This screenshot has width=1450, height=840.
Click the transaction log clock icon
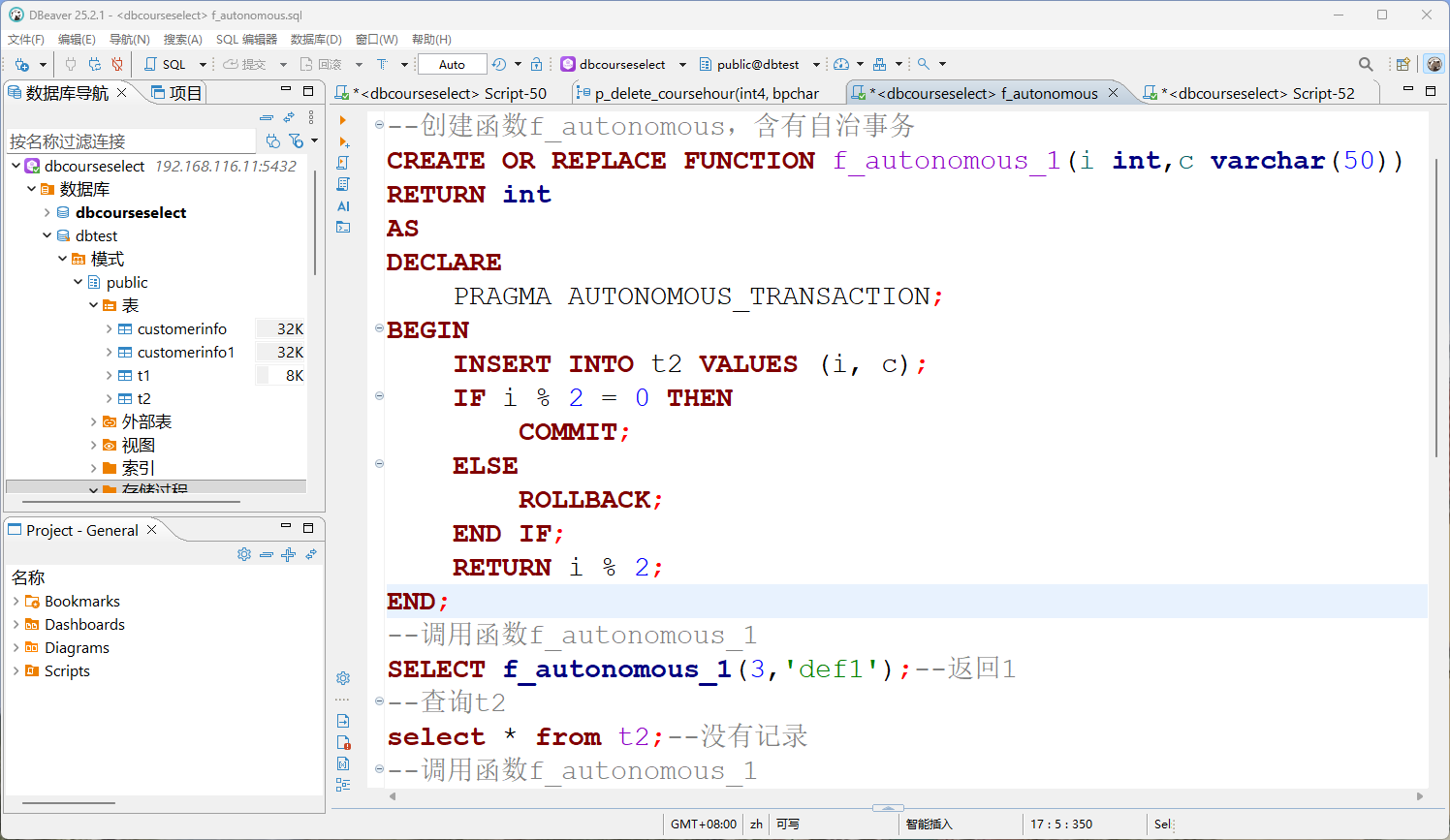pos(499,64)
